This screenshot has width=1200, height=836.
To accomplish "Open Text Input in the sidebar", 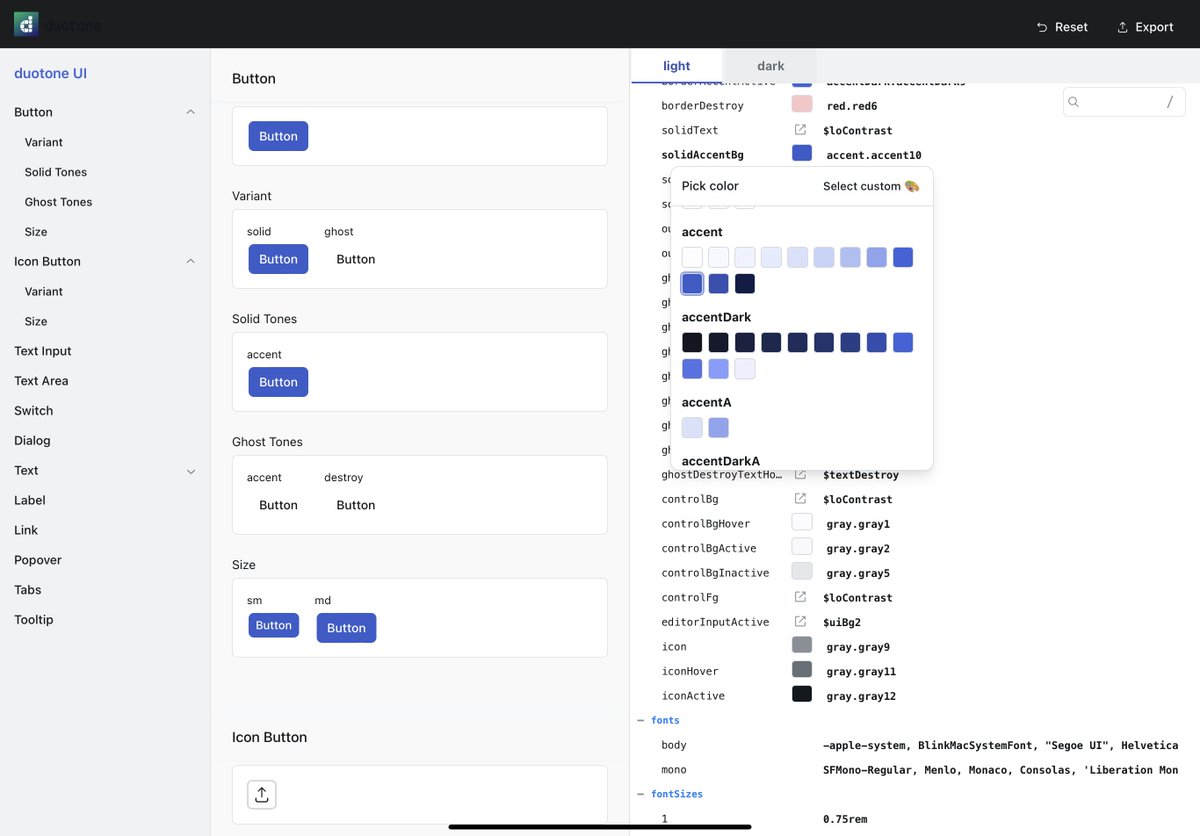I will click(x=43, y=351).
